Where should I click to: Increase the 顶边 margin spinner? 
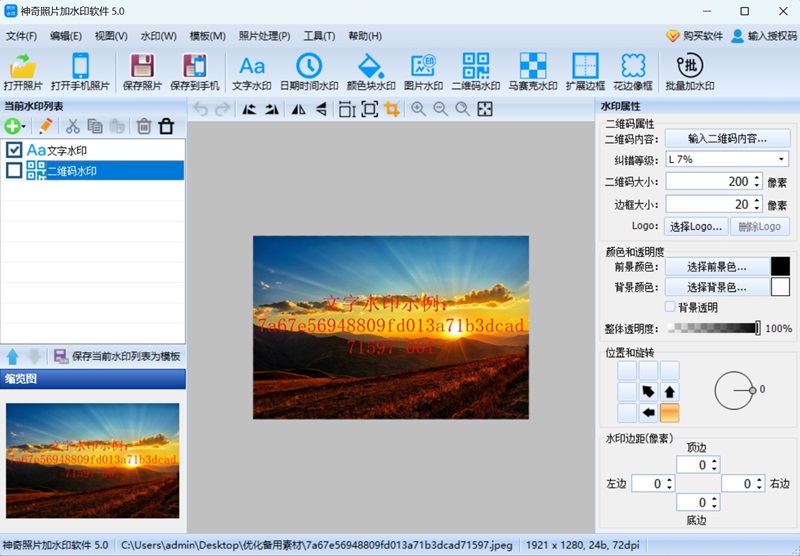pos(714,462)
